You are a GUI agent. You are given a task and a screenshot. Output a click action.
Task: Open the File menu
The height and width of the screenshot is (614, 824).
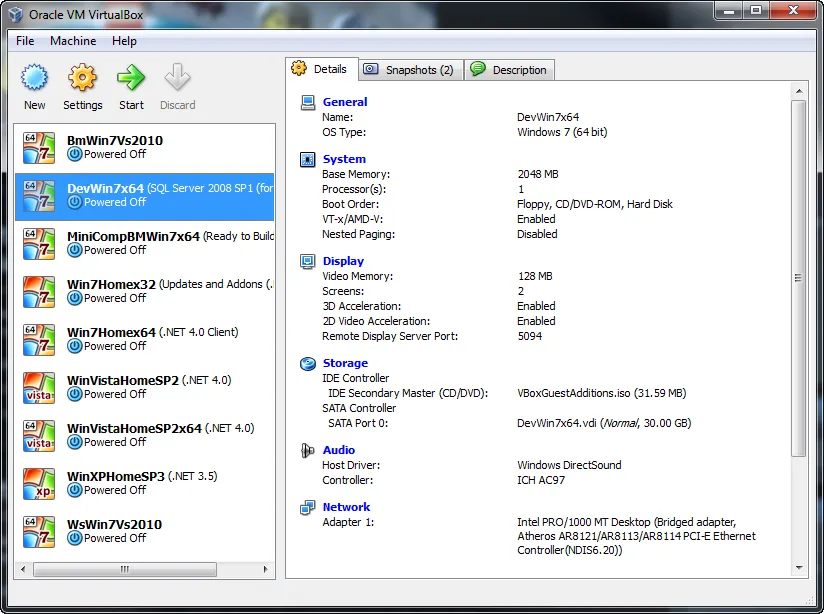tap(25, 41)
